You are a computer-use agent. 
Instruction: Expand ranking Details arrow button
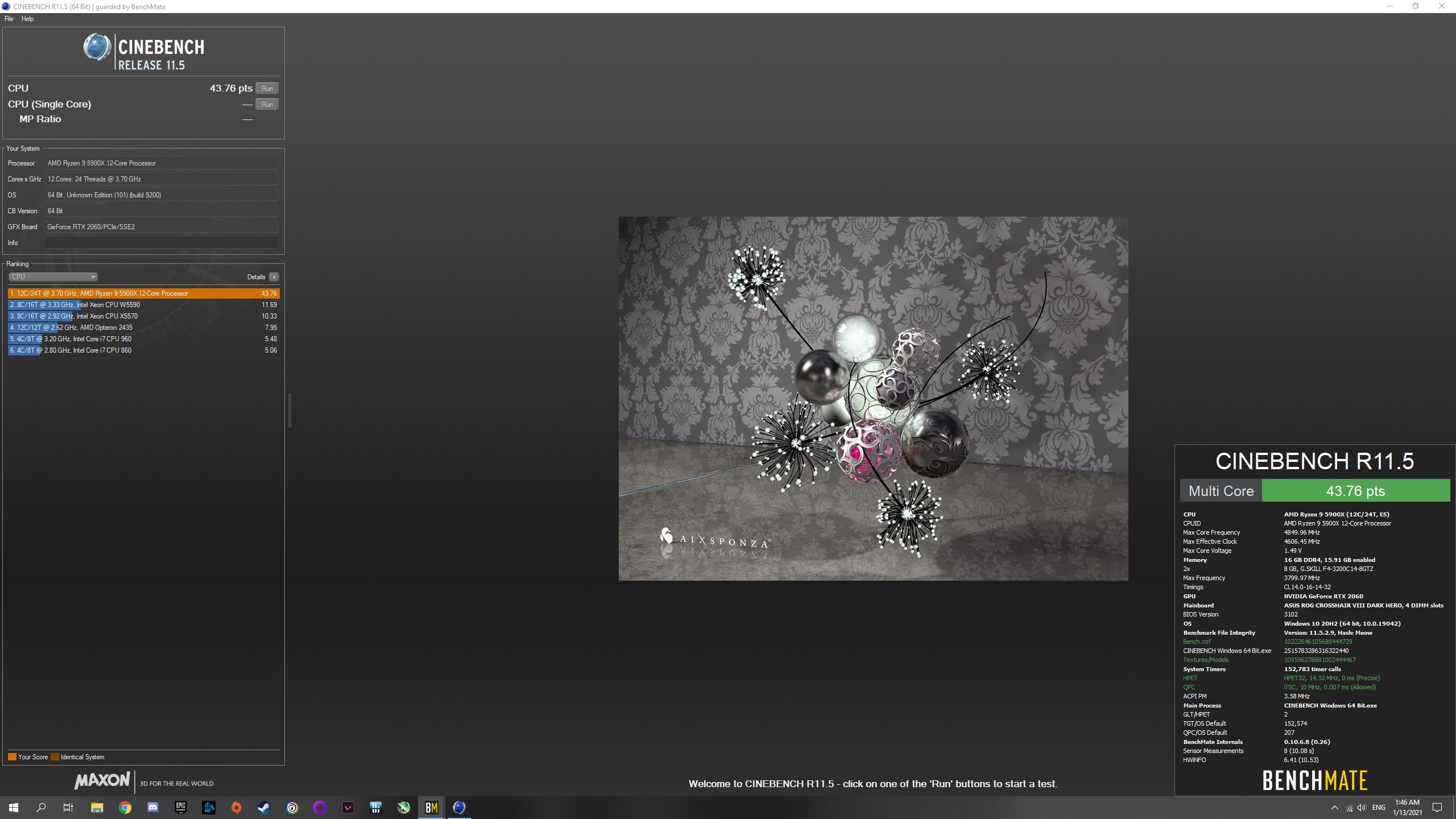[274, 277]
